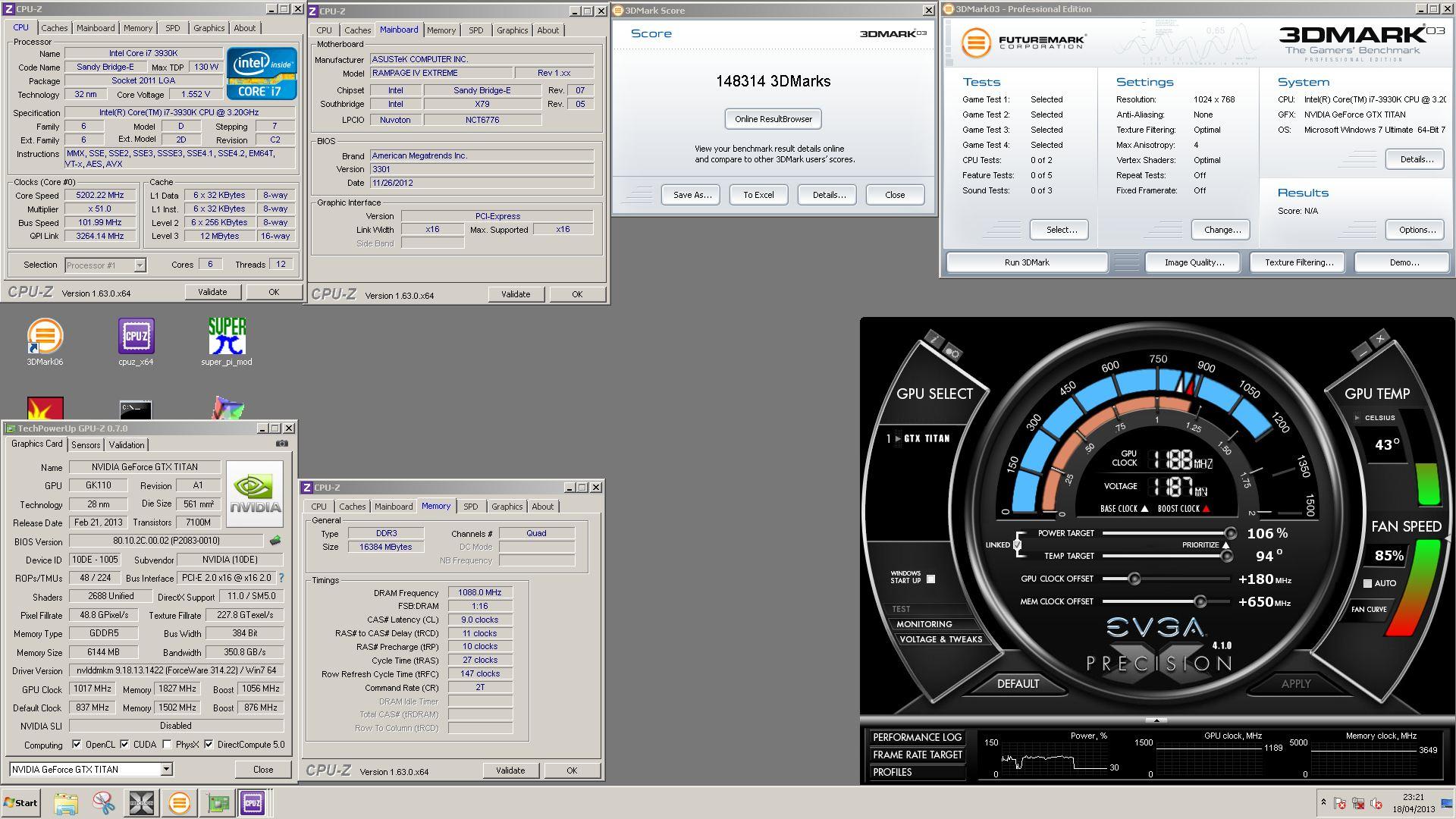
Task: Open the Validation tab in GPU-Z
Action: tap(126, 444)
